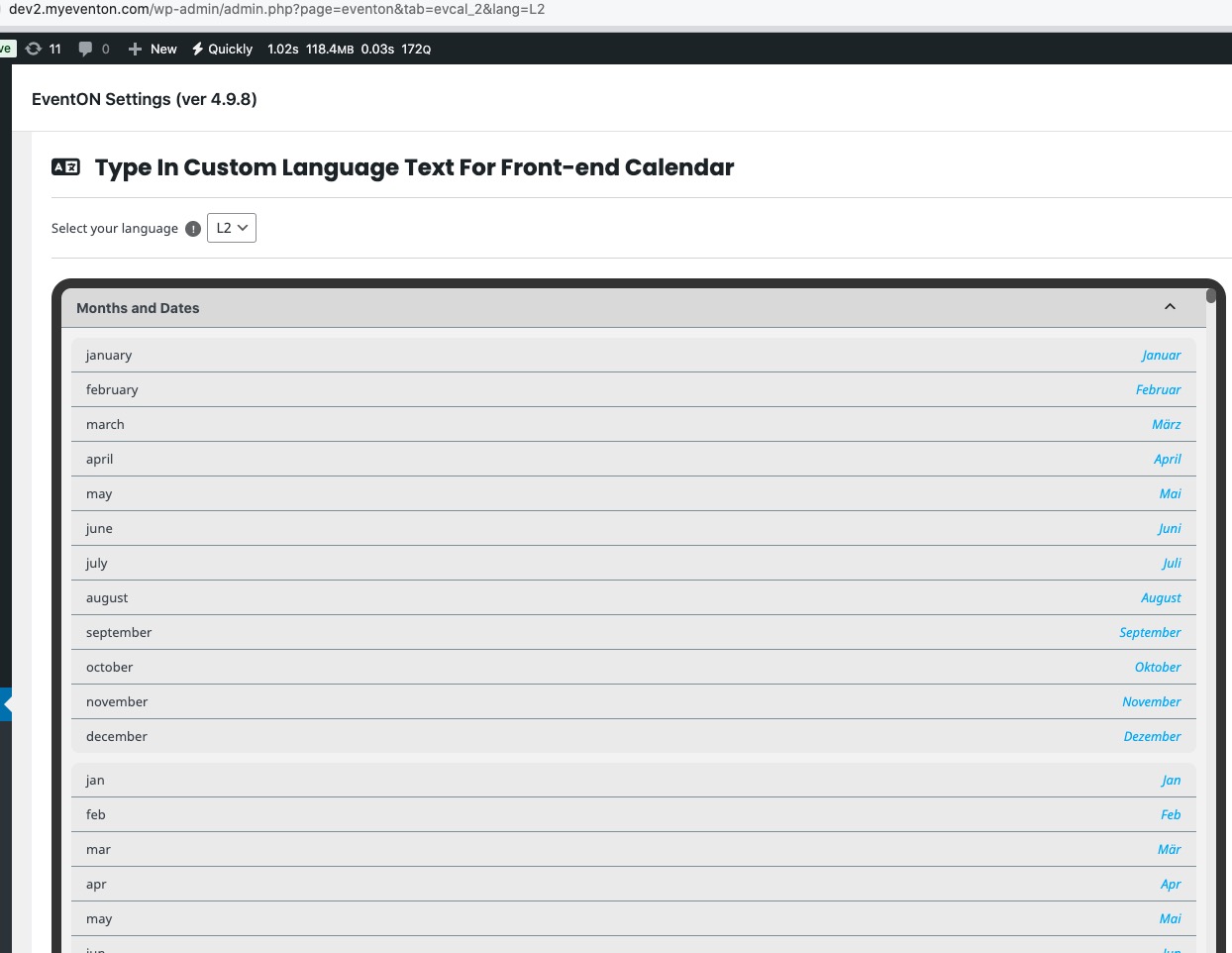Open the Quickly menu item
This screenshot has width=1232, height=953.
coord(222,49)
